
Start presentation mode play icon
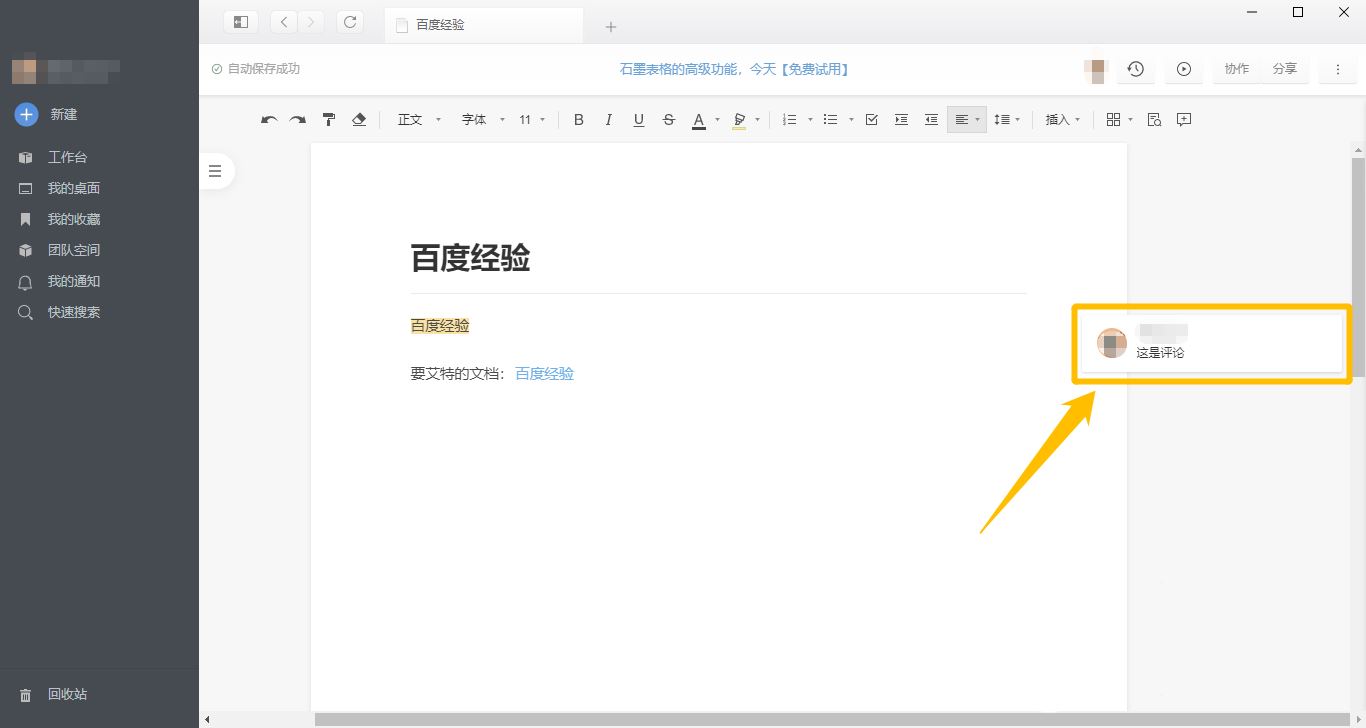[1184, 69]
